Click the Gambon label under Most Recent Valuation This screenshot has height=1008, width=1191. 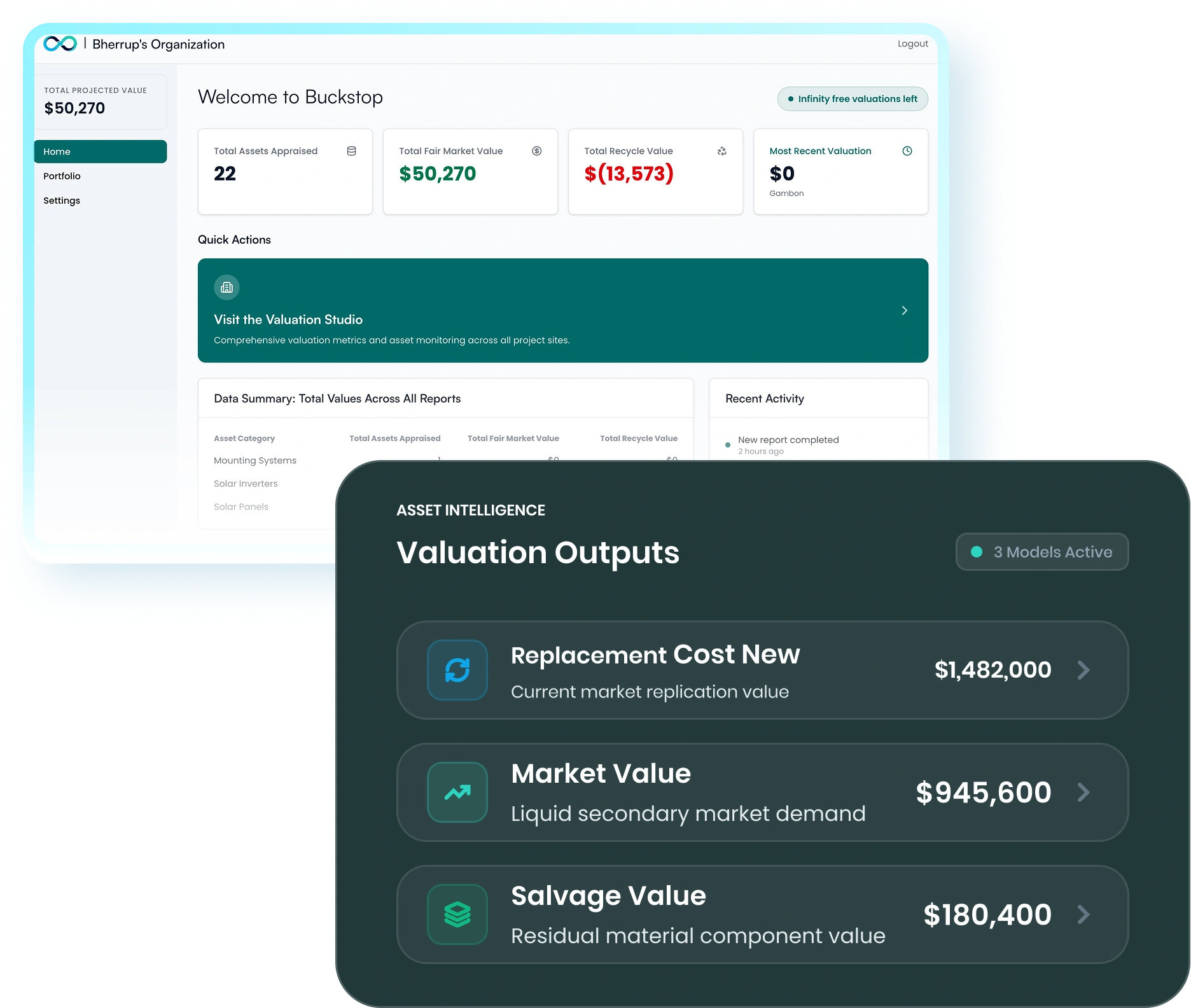coord(786,193)
